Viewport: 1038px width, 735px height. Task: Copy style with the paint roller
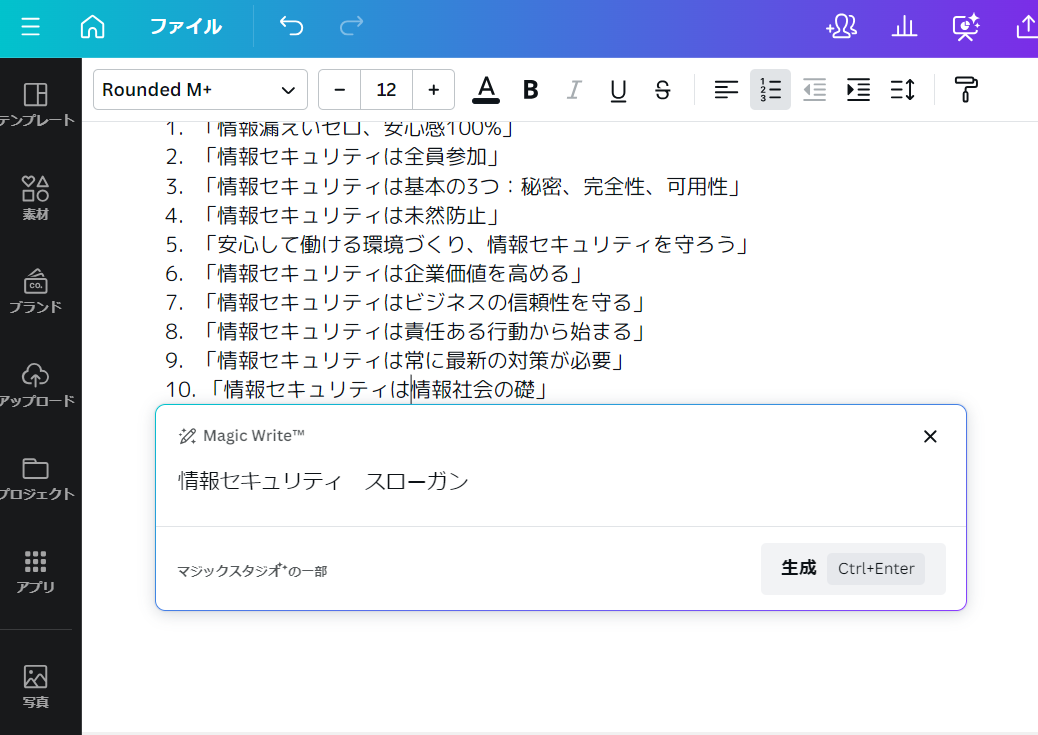pos(966,89)
